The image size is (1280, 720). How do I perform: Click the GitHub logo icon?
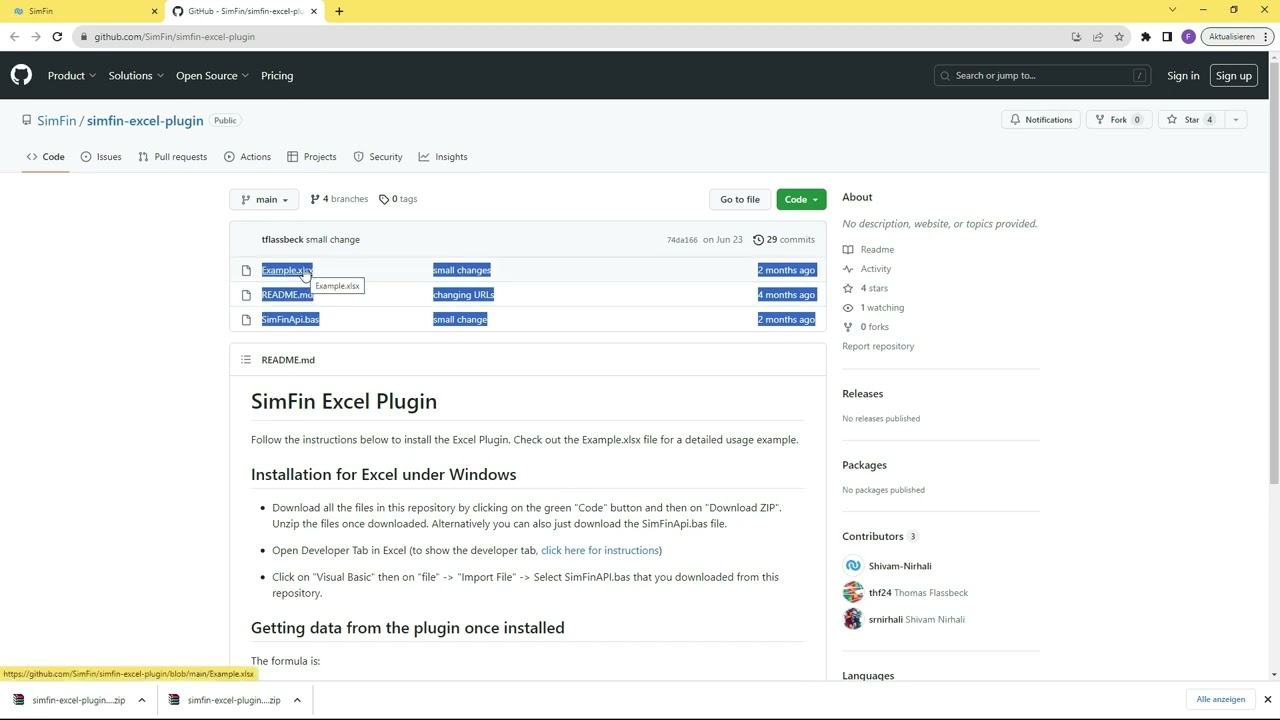21,76
